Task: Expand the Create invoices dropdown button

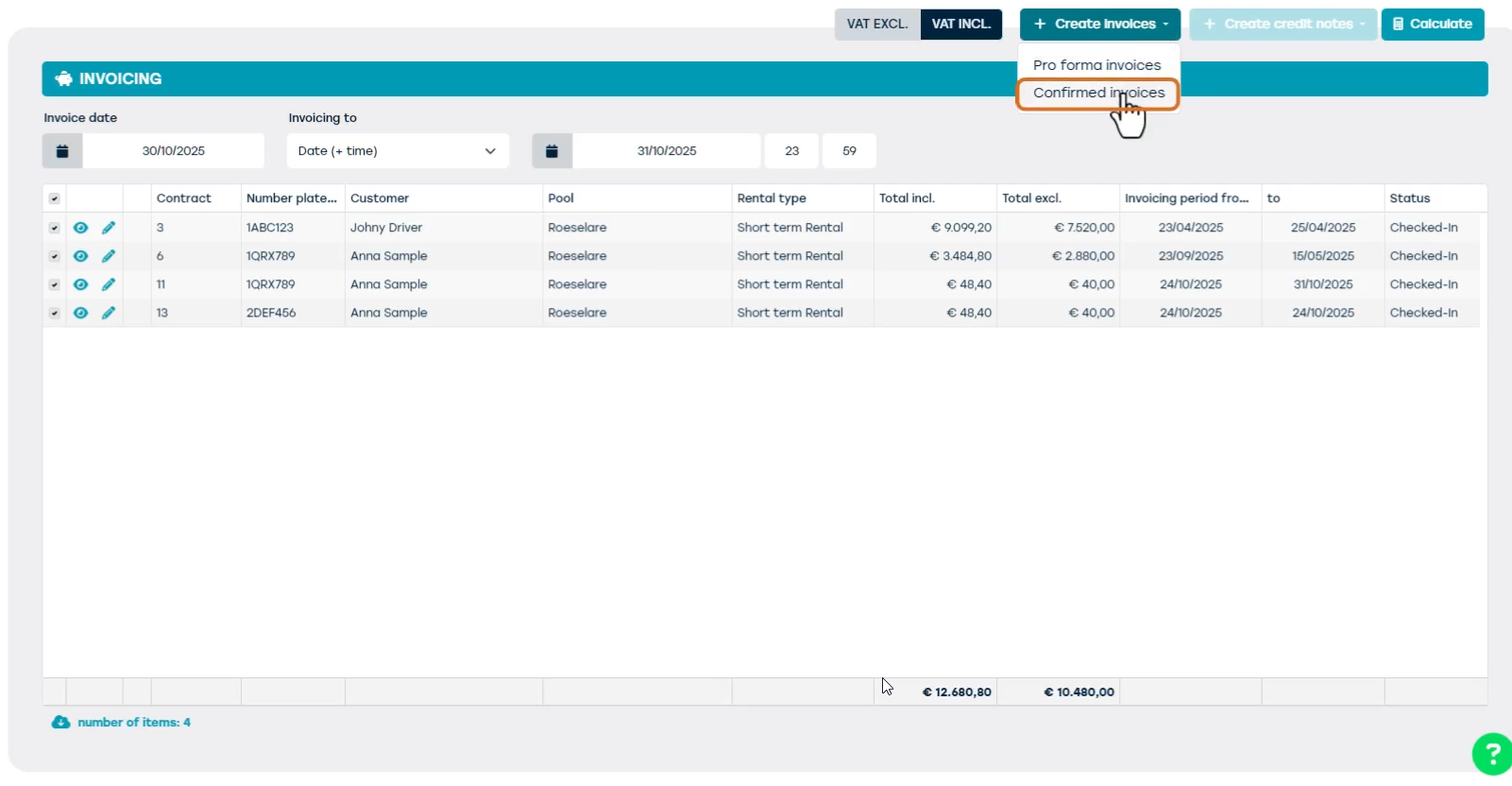Action: pyautogui.click(x=1100, y=25)
